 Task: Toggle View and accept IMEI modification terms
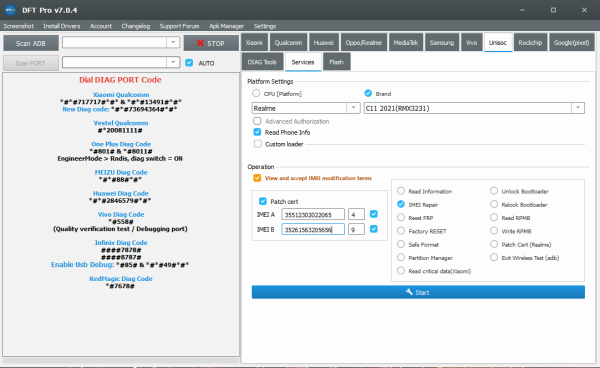[257, 178]
